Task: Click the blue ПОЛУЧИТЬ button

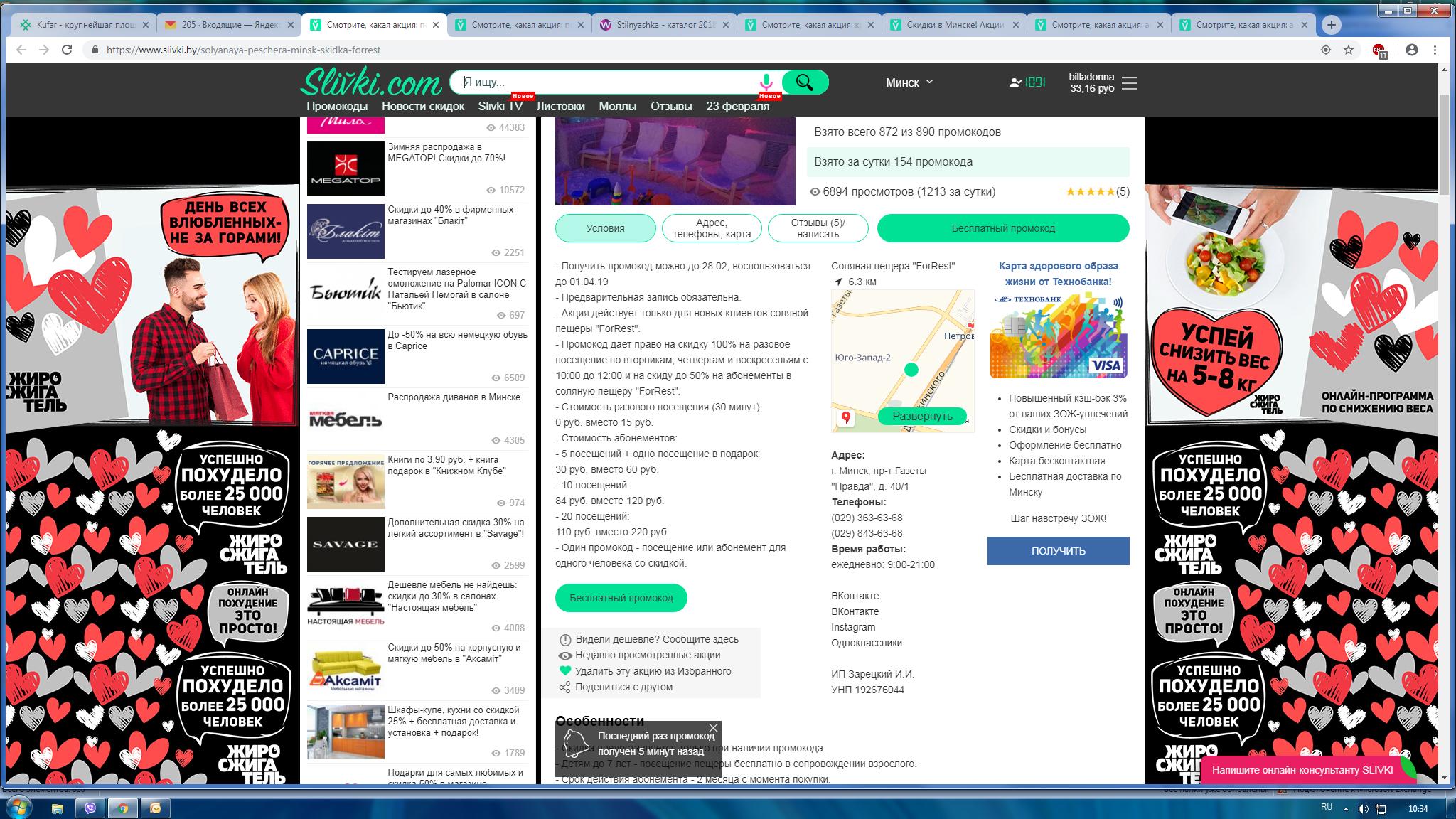Action: tap(1058, 551)
